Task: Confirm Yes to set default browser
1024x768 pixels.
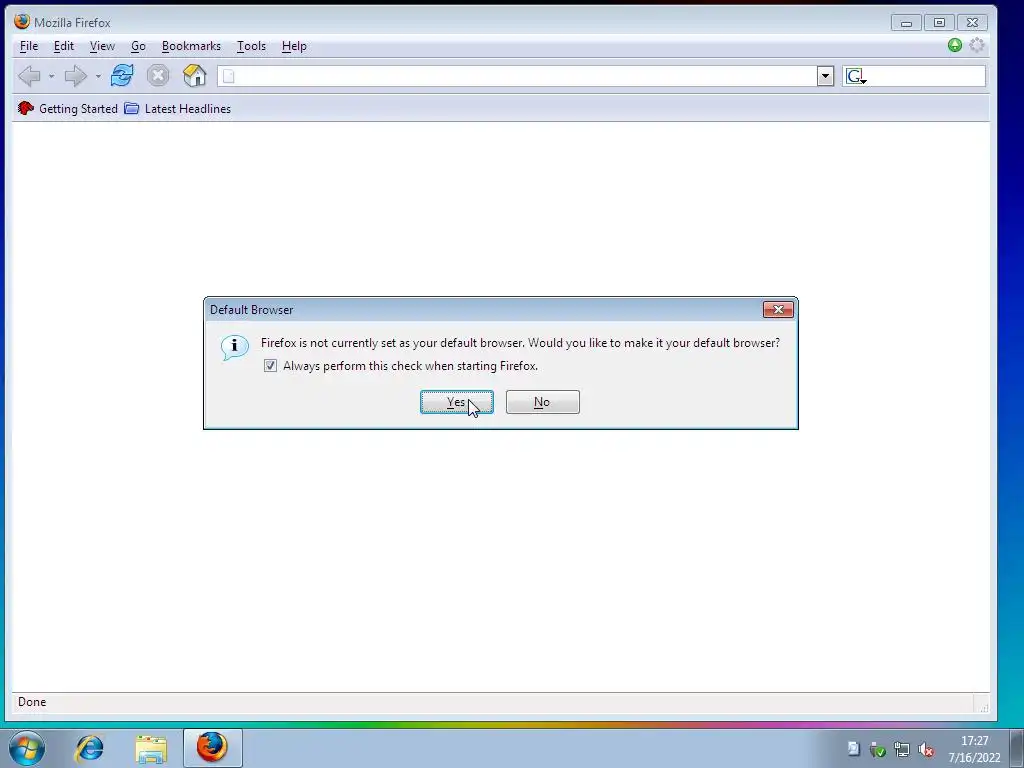Action: click(x=456, y=402)
